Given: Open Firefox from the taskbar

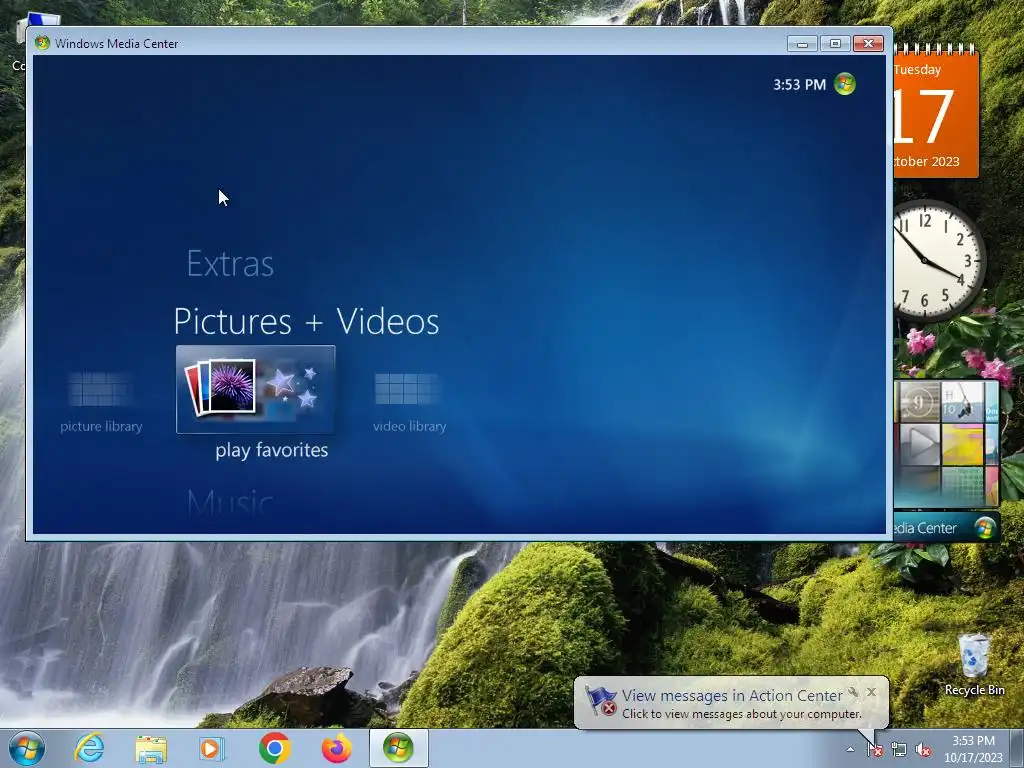Looking at the screenshot, I should [336, 748].
